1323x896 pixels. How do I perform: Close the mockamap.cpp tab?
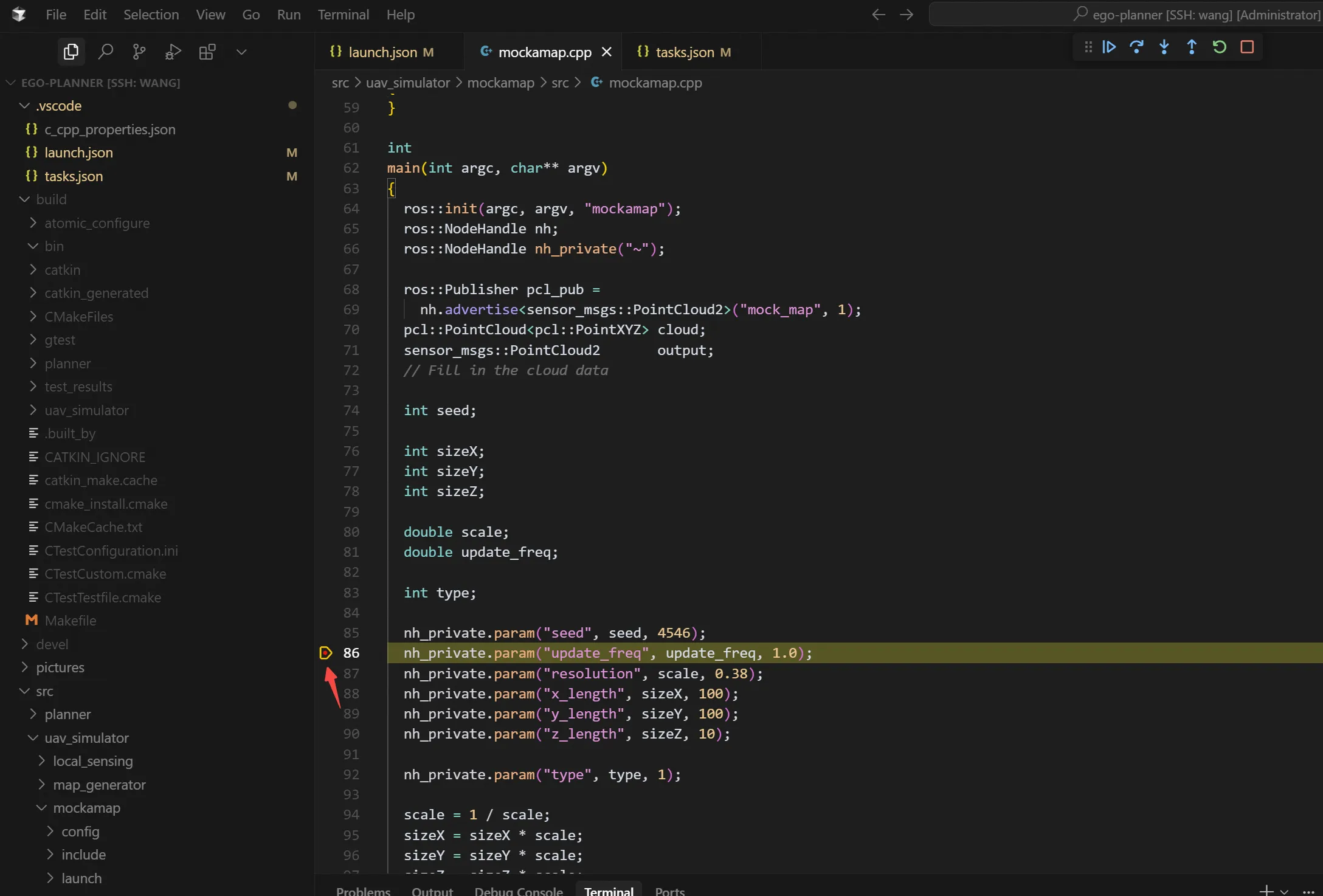click(x=606, y=52)
